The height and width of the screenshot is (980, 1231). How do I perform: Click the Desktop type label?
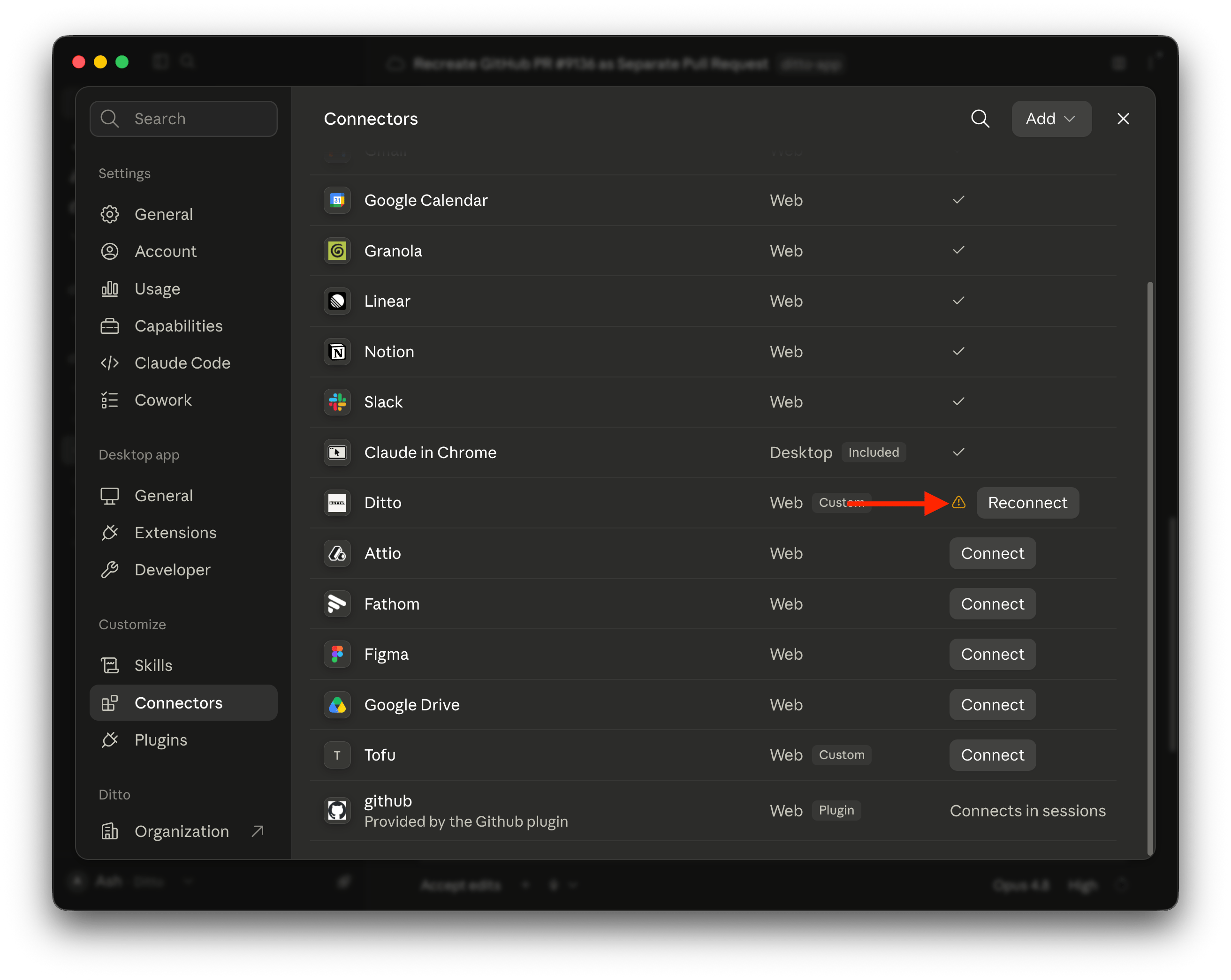tap(800, 452)
